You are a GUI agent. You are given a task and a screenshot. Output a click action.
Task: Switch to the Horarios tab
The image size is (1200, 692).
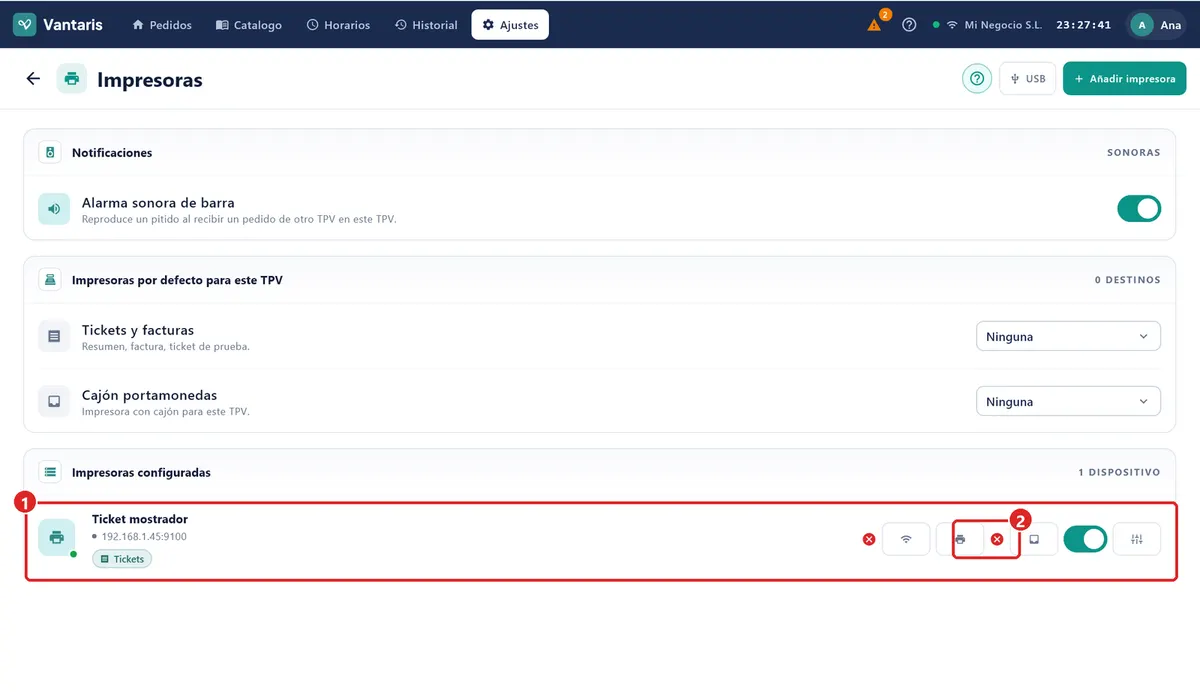[338, 25]
